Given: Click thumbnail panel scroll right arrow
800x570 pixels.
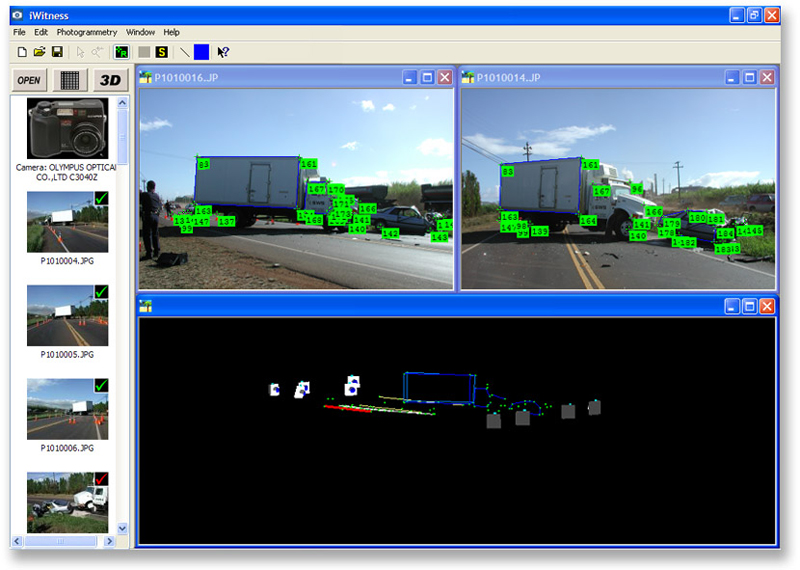Looking at the screenshot, I should click(x=109, y=541).
